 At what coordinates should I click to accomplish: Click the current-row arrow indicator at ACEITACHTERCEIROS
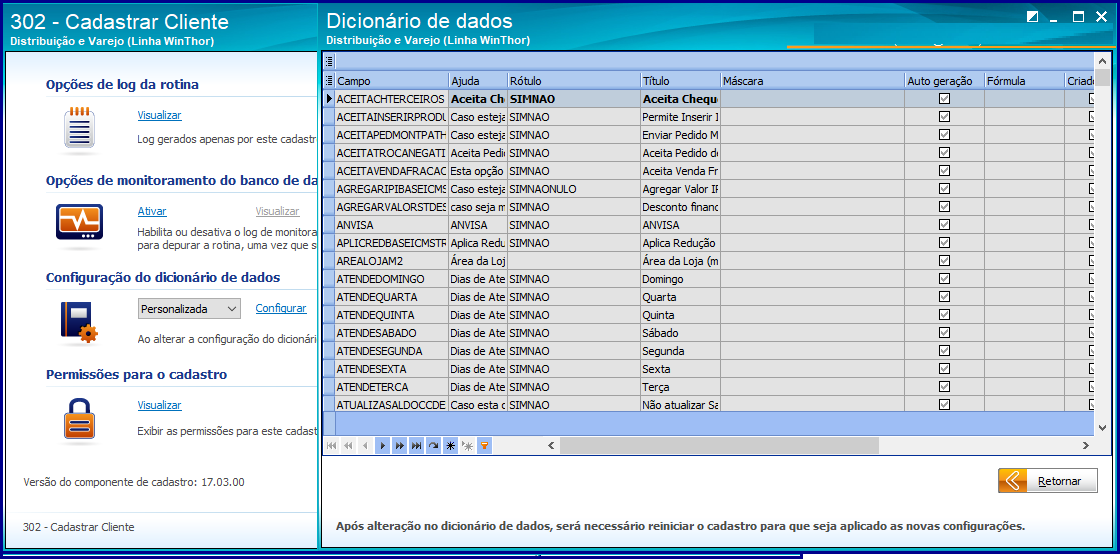tap(329, 99)
